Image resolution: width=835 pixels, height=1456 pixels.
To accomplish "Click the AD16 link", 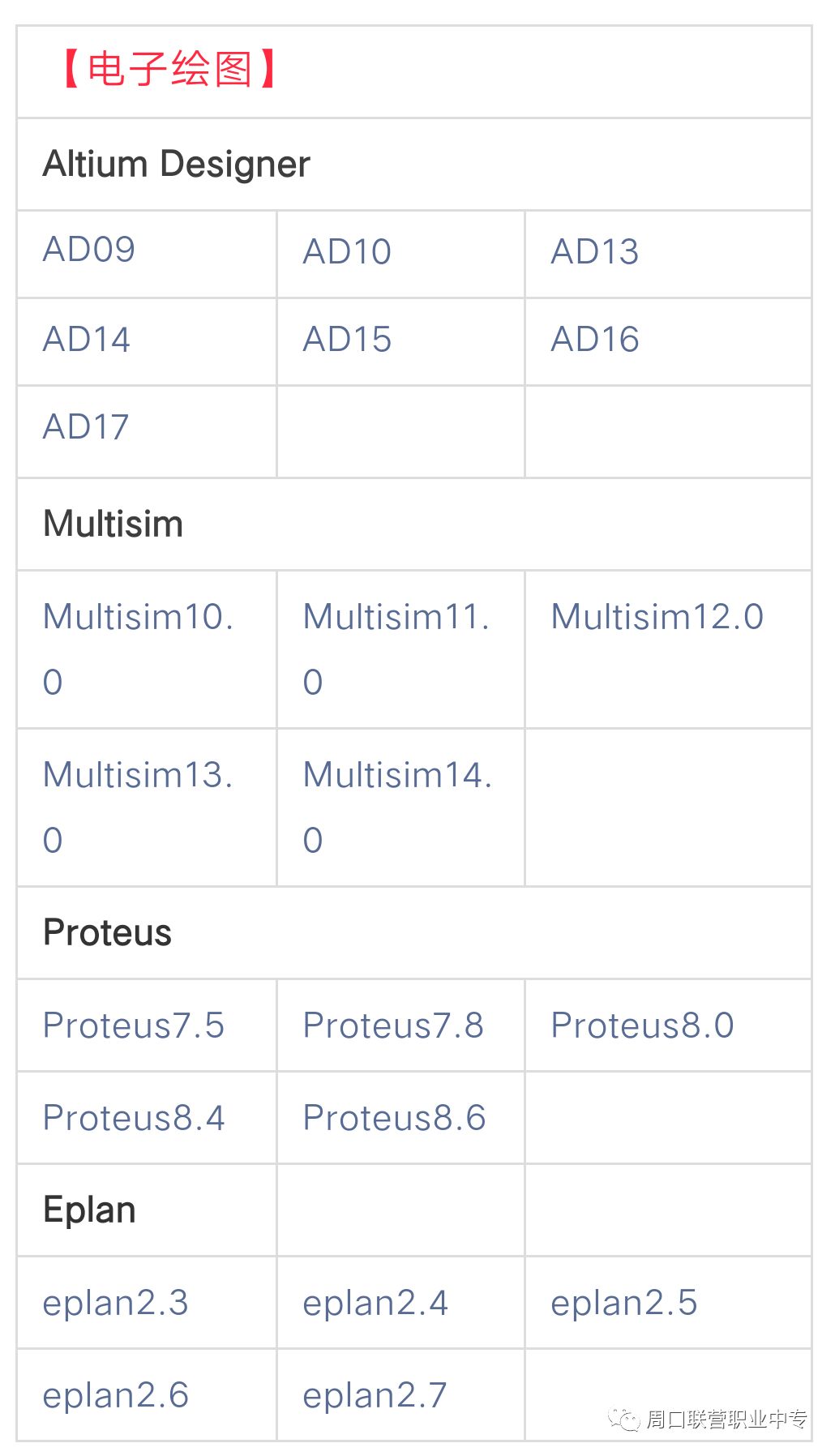I will 595,340.
